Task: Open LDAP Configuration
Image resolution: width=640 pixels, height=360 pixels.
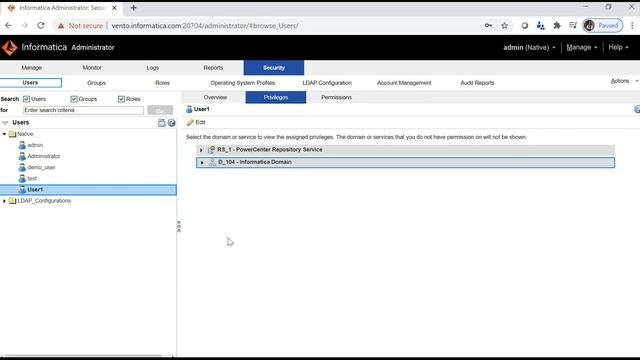Action: [327, 83]
